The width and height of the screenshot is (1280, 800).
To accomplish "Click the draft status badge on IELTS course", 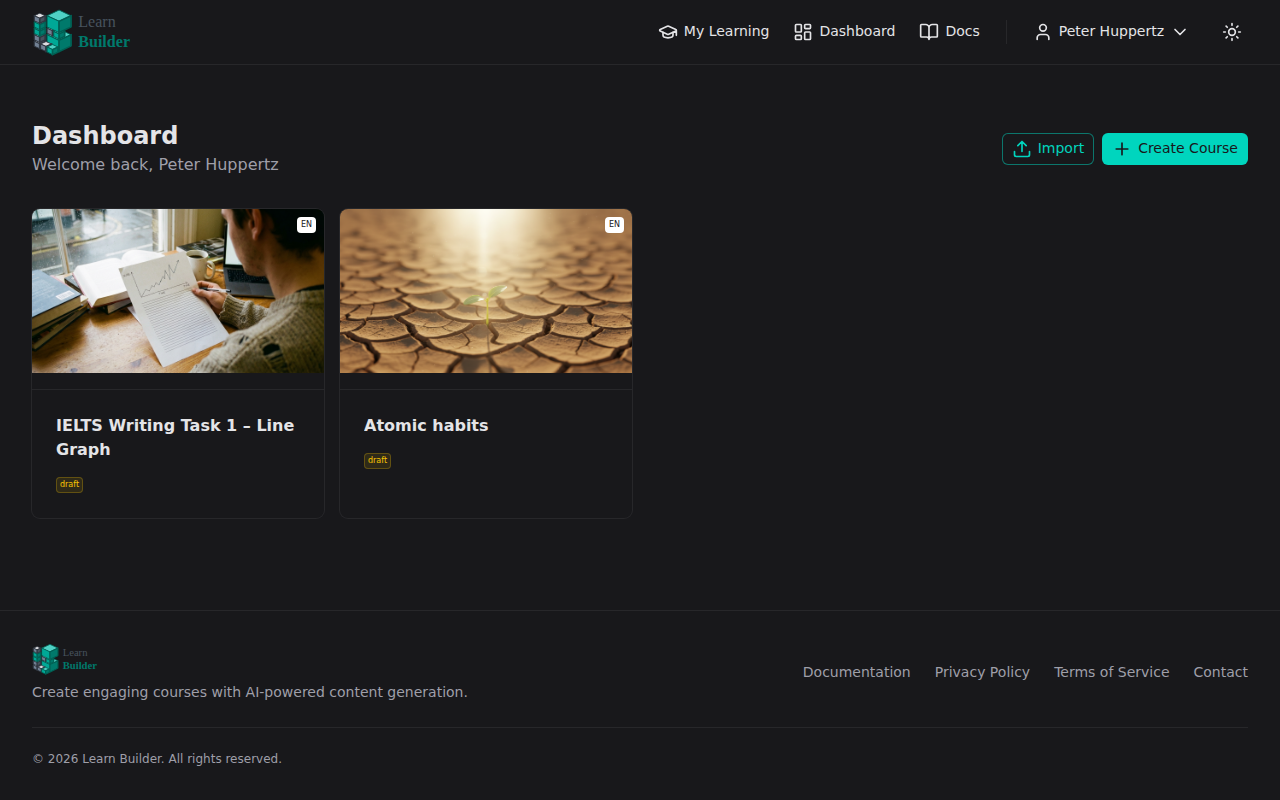I will click(x=69, y=484).
